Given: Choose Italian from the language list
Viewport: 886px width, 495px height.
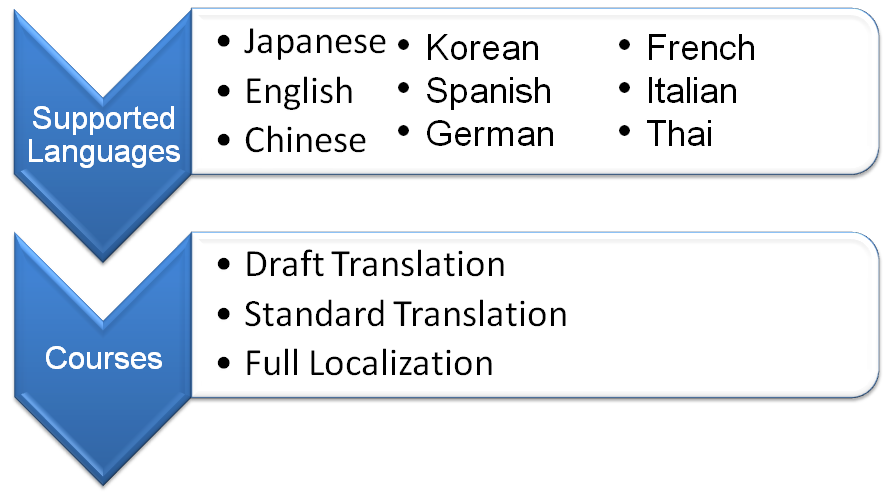Looking at the screenshot, I should [x=692, y=91].
